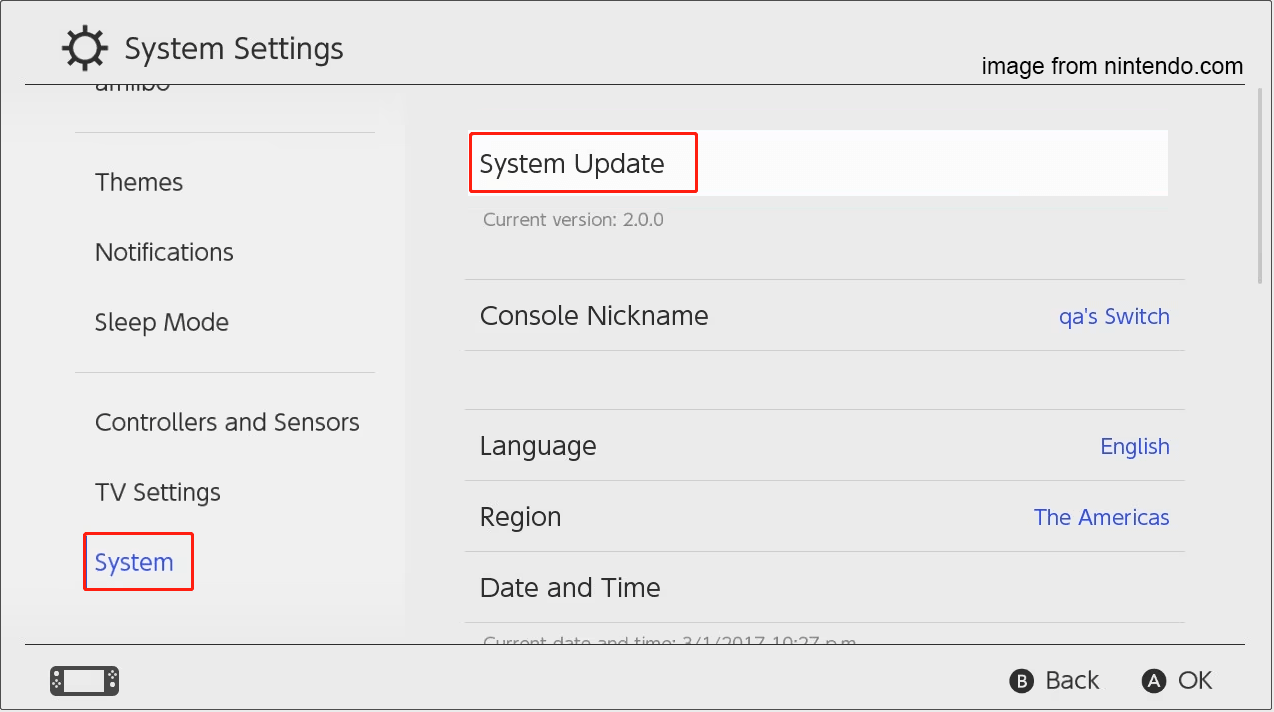Open Themes settings
The image size is (1274, 712).
[139, 182]
